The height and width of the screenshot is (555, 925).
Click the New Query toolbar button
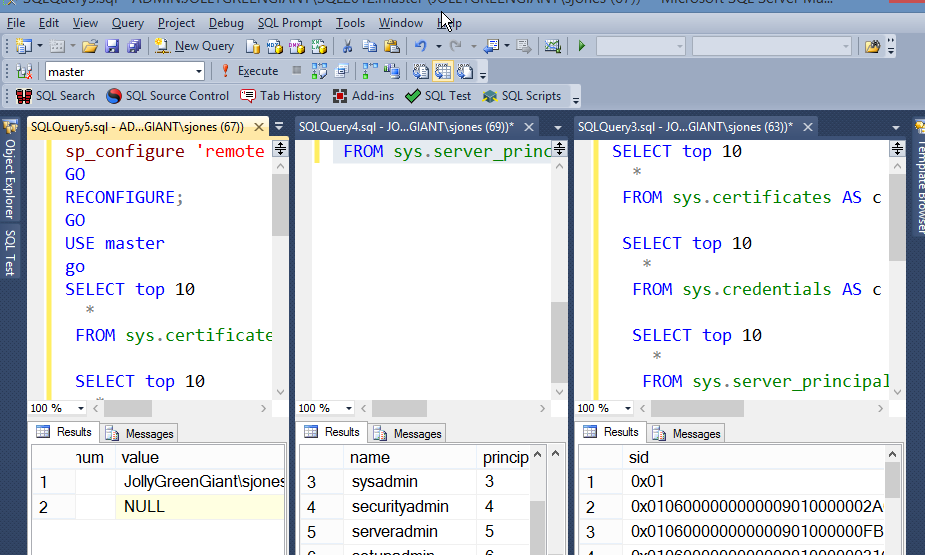pyautogui.click(x=195, y=46)
